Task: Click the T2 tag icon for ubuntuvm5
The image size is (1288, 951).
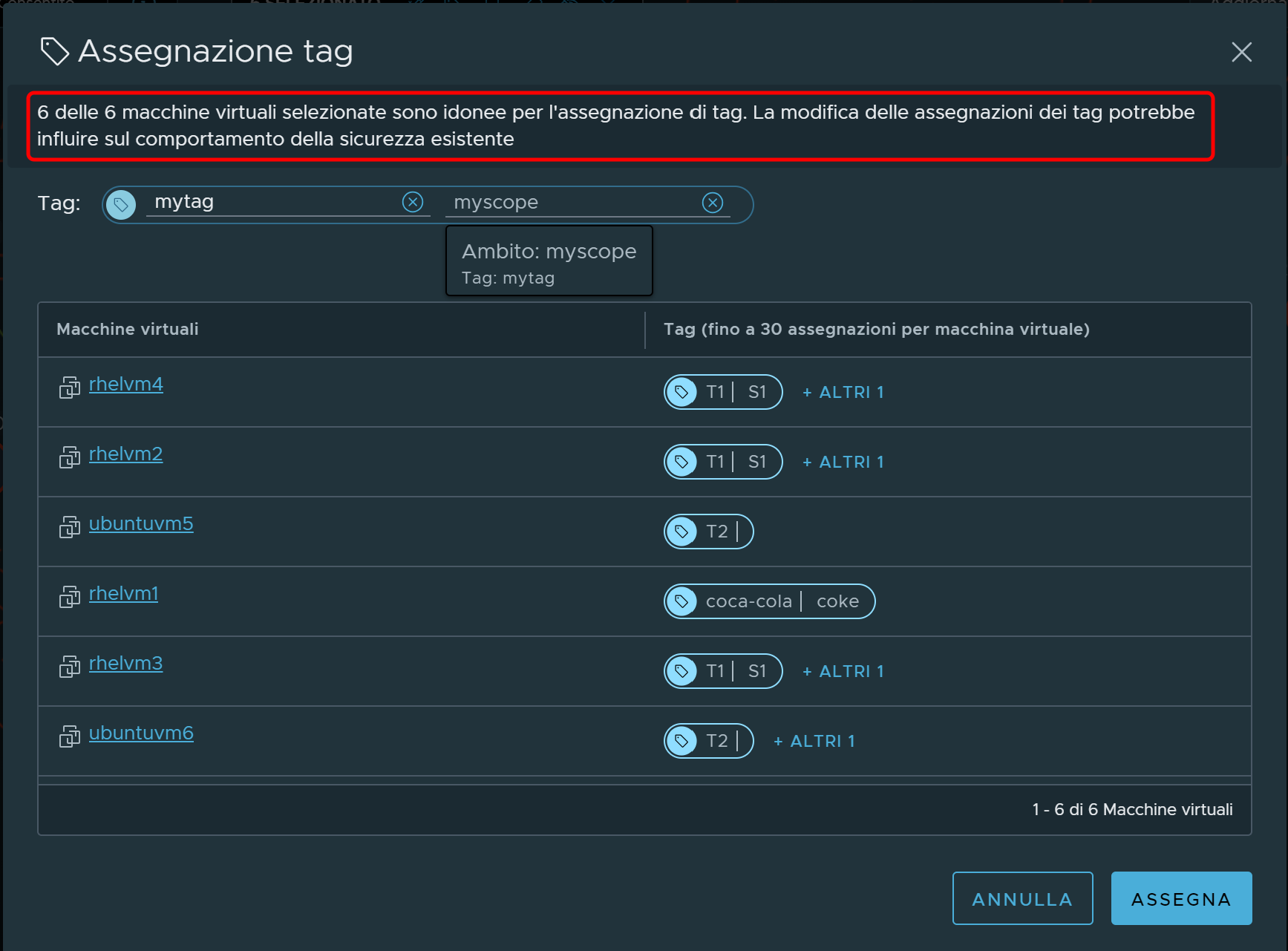Action: coord(681,532)
